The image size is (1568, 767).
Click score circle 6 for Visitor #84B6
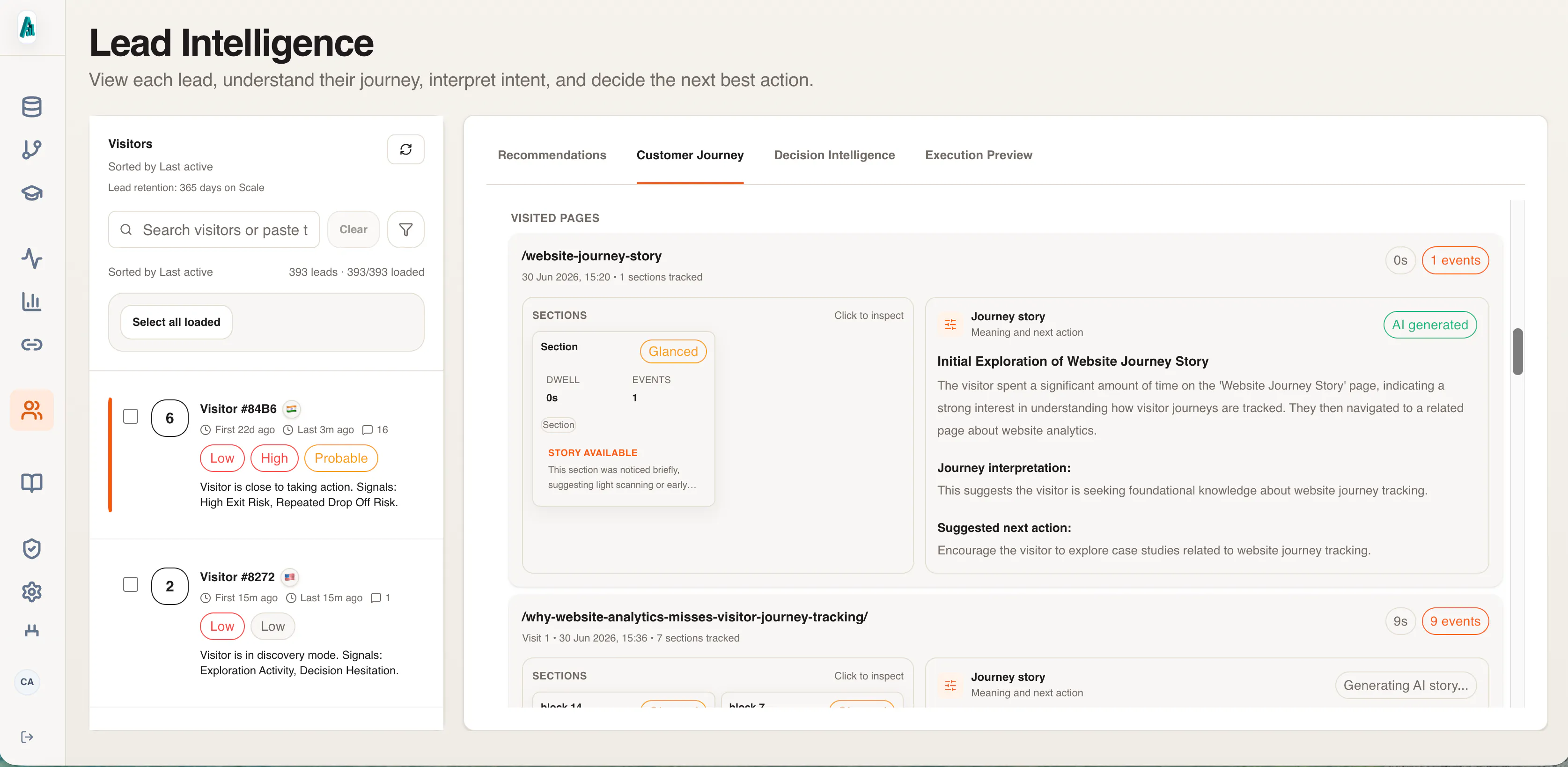coord(170,418)
